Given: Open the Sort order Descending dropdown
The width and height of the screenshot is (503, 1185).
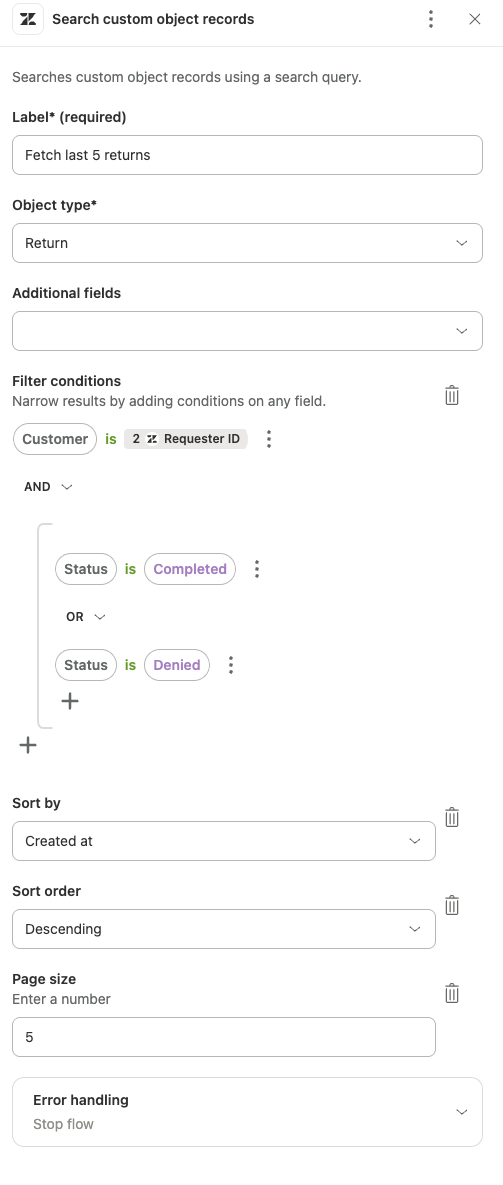Looking at the screenshot, I should click(x=224, y=929).
